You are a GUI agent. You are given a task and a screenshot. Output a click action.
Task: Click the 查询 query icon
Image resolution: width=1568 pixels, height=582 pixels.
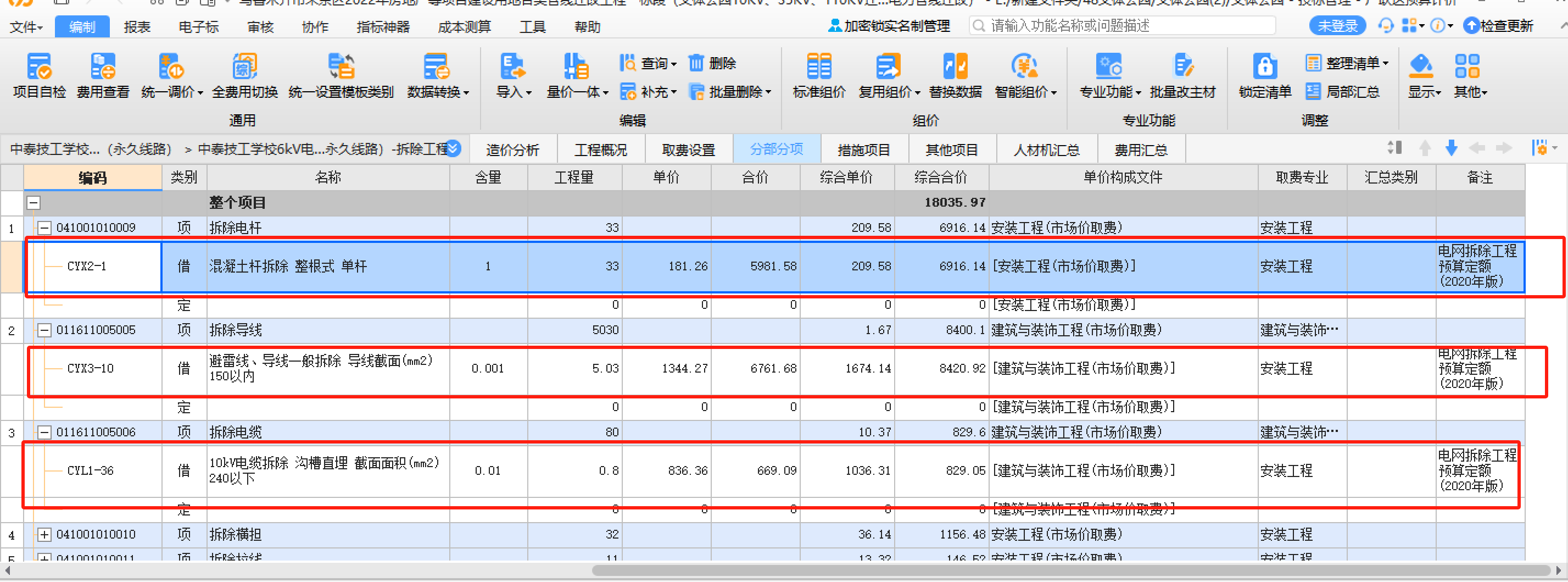click(x=628, y=63)
